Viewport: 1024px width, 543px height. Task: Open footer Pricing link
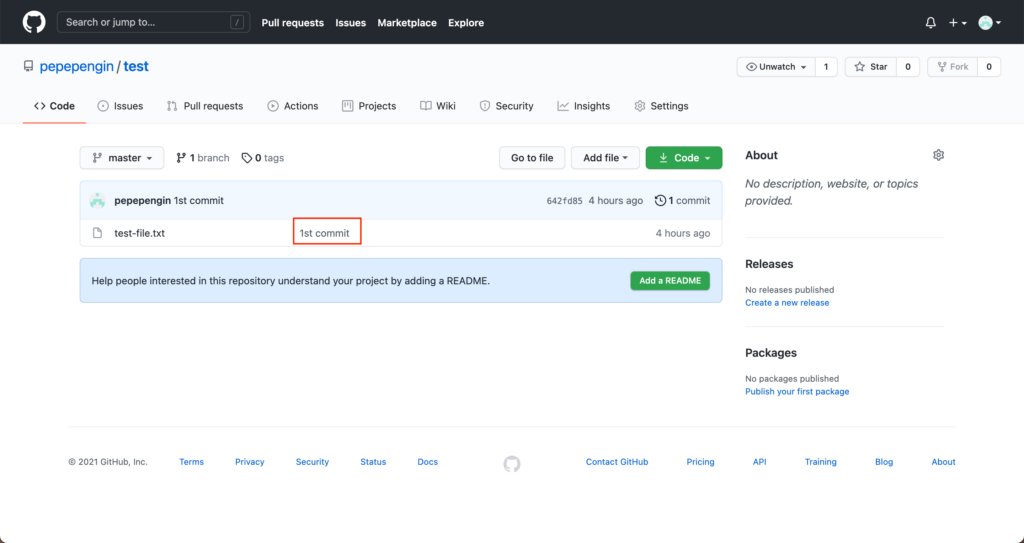(700, 462)
